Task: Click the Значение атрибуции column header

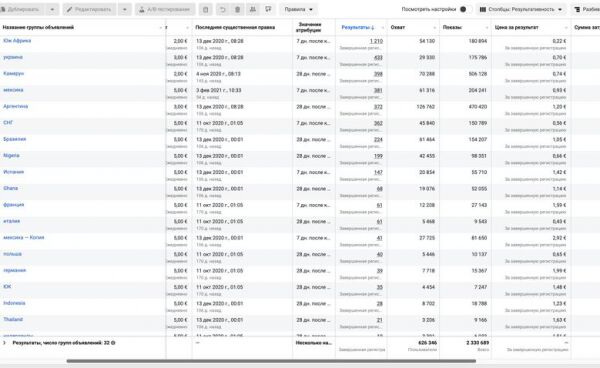Action: pyautogui.click(x=308, y=27)
